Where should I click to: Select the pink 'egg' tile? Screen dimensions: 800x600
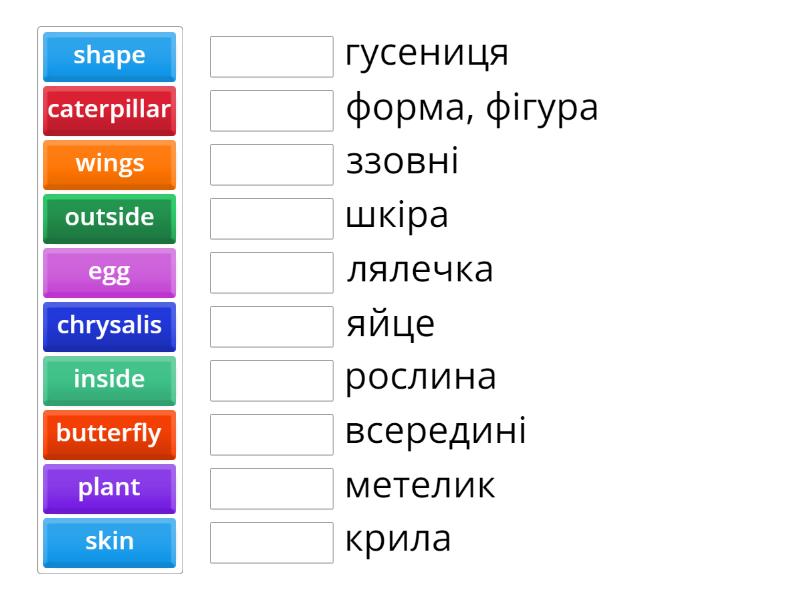click(110, 272)
